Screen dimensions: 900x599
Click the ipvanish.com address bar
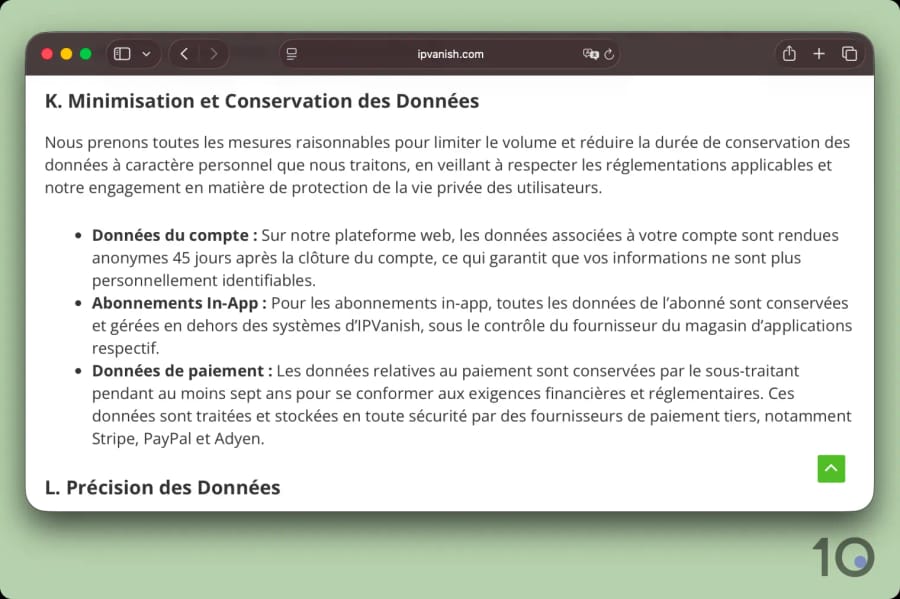[448, 54]
